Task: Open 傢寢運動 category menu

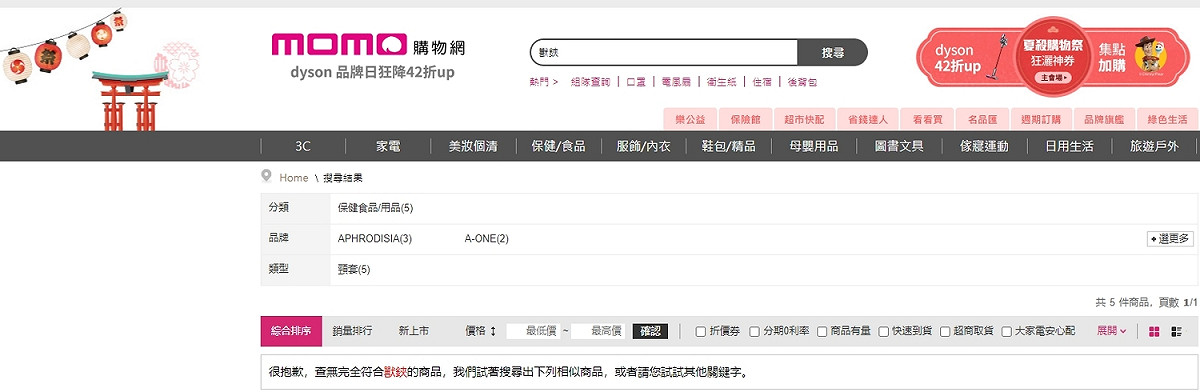Action: coord(984,146)
